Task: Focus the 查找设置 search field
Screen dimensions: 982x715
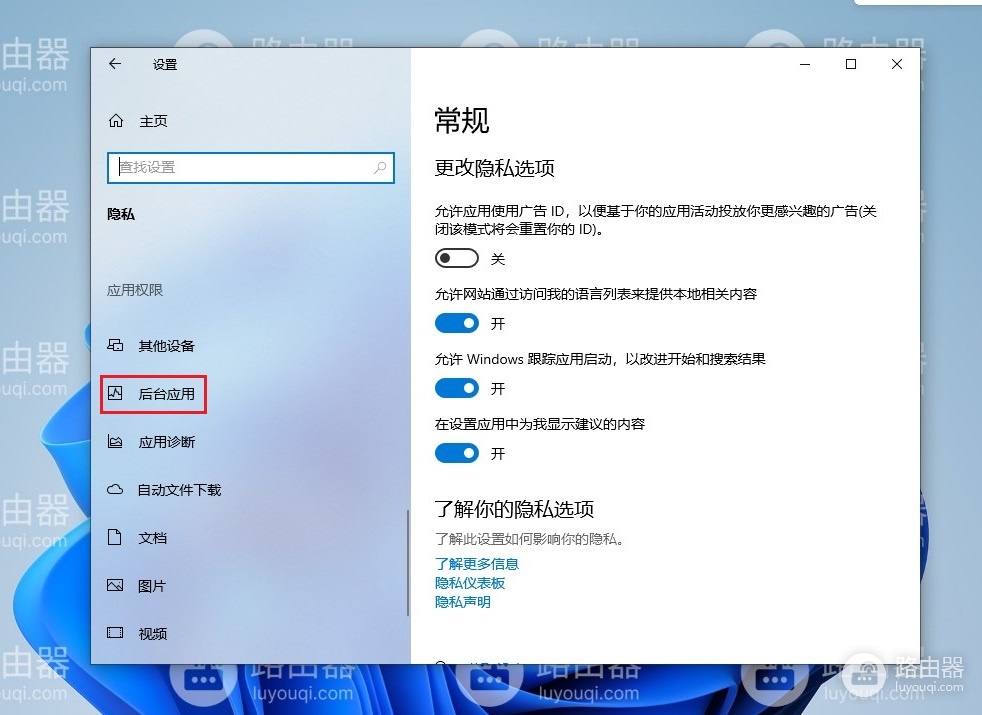Action: click(x=251, y=168)
